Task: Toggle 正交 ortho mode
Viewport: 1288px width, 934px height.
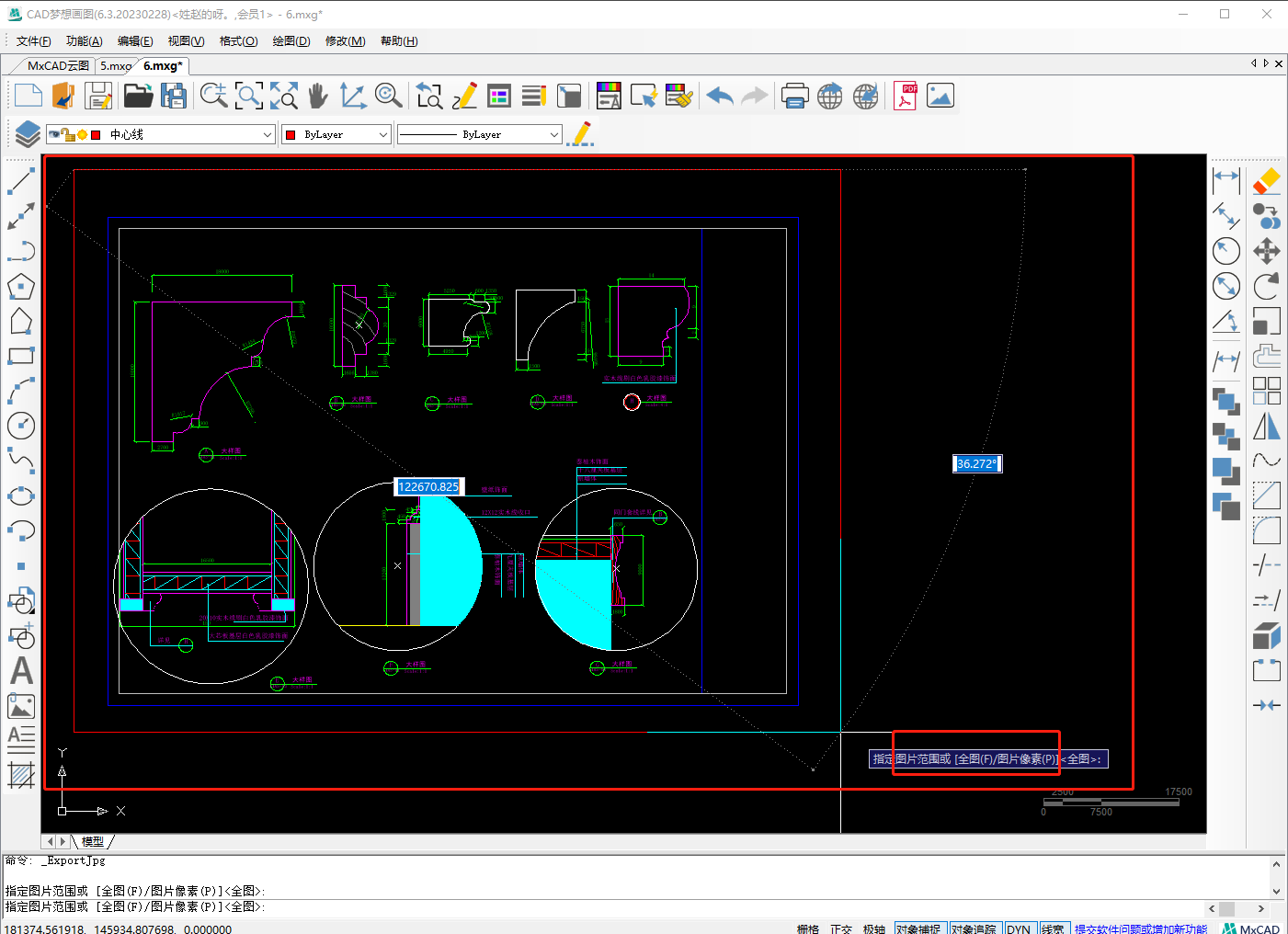Action: (841, 928)
